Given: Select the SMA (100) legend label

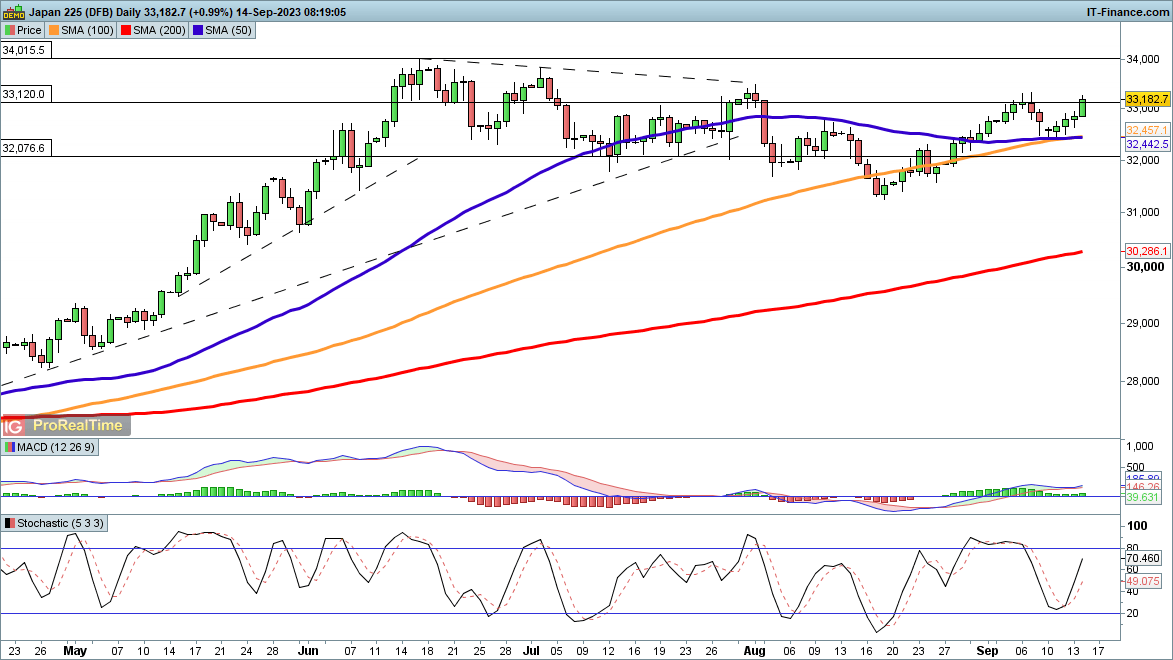Looking at the screenshot, I should point(88,30).
